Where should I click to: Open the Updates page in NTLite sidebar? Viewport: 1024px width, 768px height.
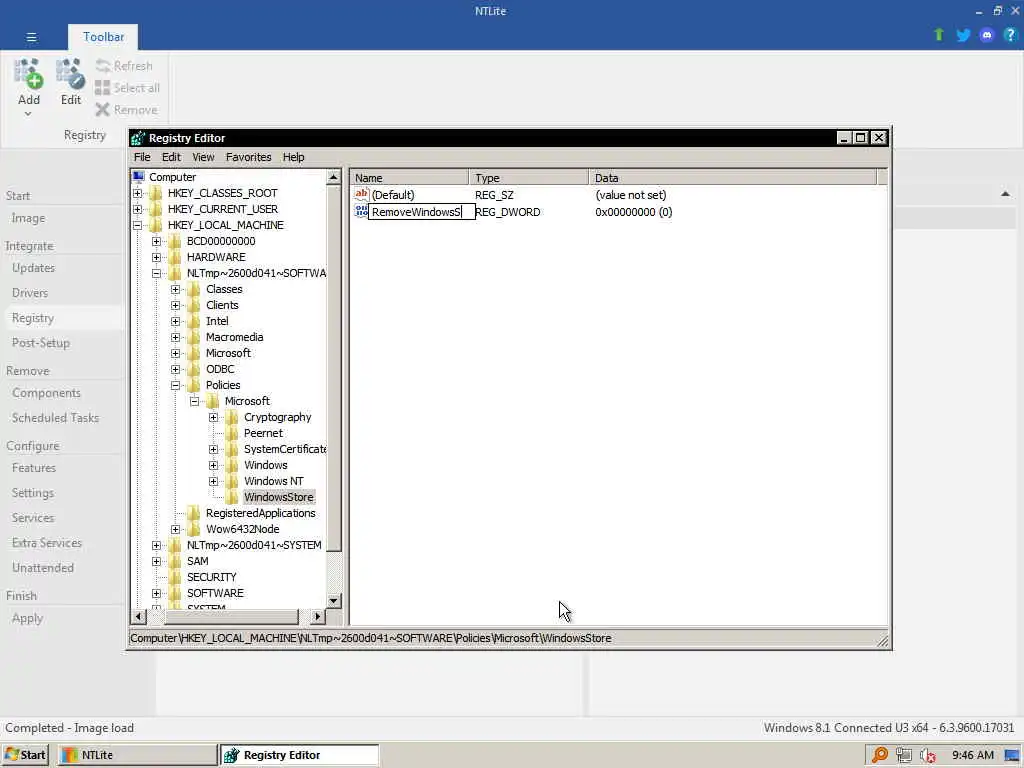pos(33,268)
